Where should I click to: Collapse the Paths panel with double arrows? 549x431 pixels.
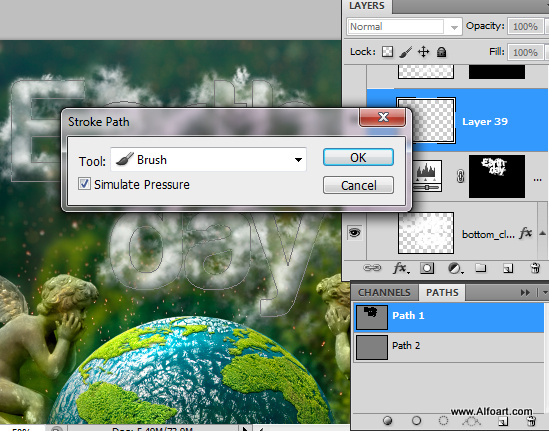click(525, 292)
